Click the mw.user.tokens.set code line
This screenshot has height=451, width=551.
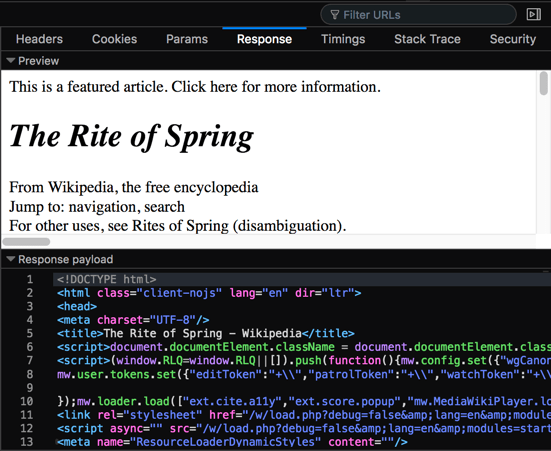[304, 374]
